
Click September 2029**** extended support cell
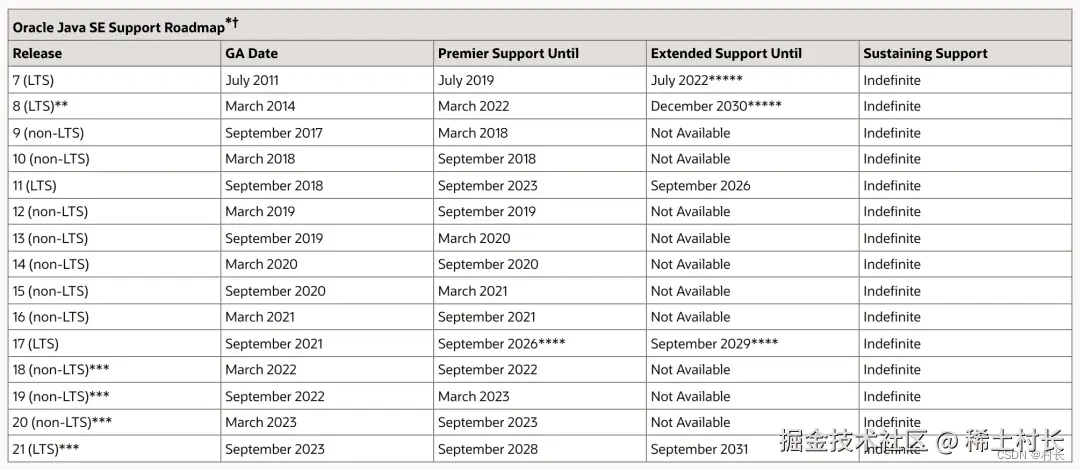[714, 344]
